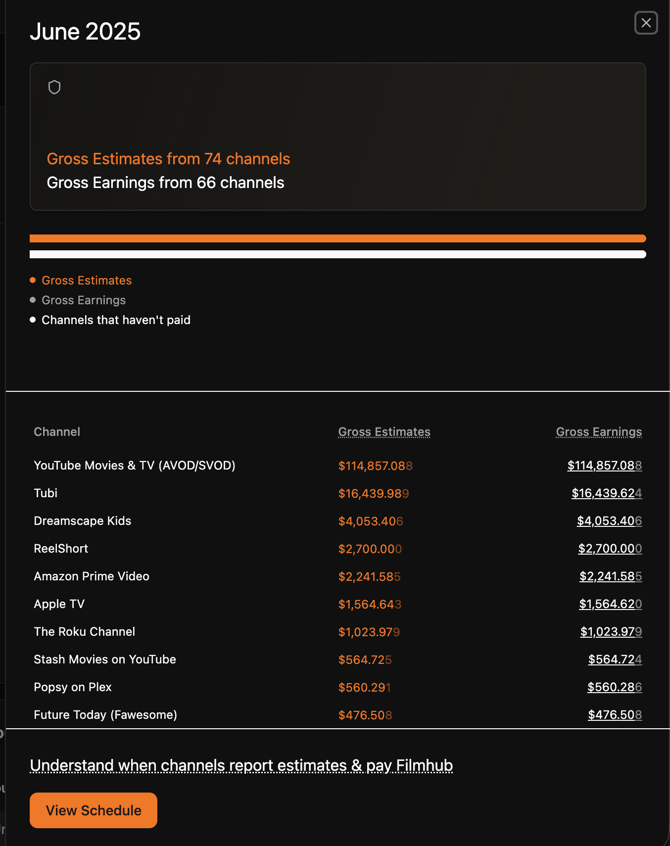Open Dreamscape Kids gross earnings link
The height and width of the screenshot is (846, 670).
[x=609, y=521]
